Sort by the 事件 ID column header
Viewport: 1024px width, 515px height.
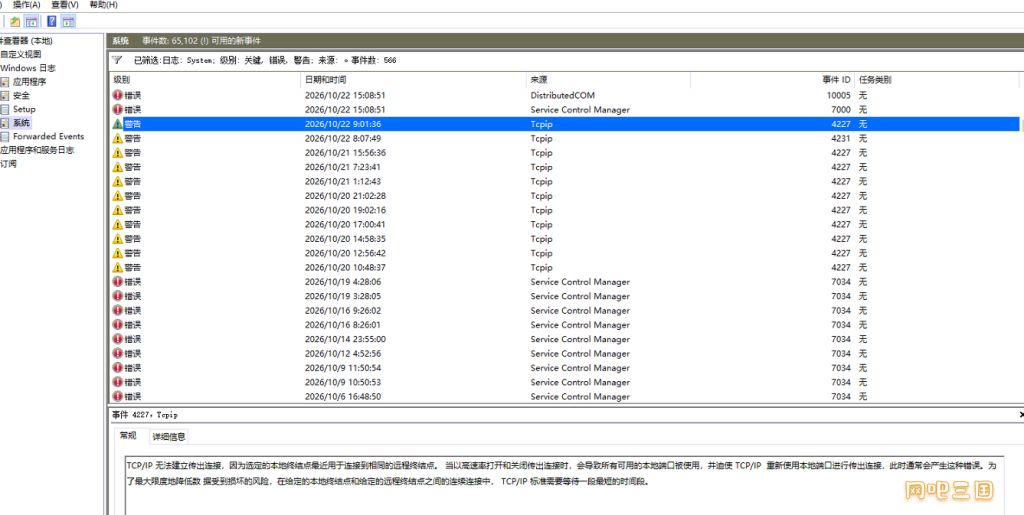(773, 80)
